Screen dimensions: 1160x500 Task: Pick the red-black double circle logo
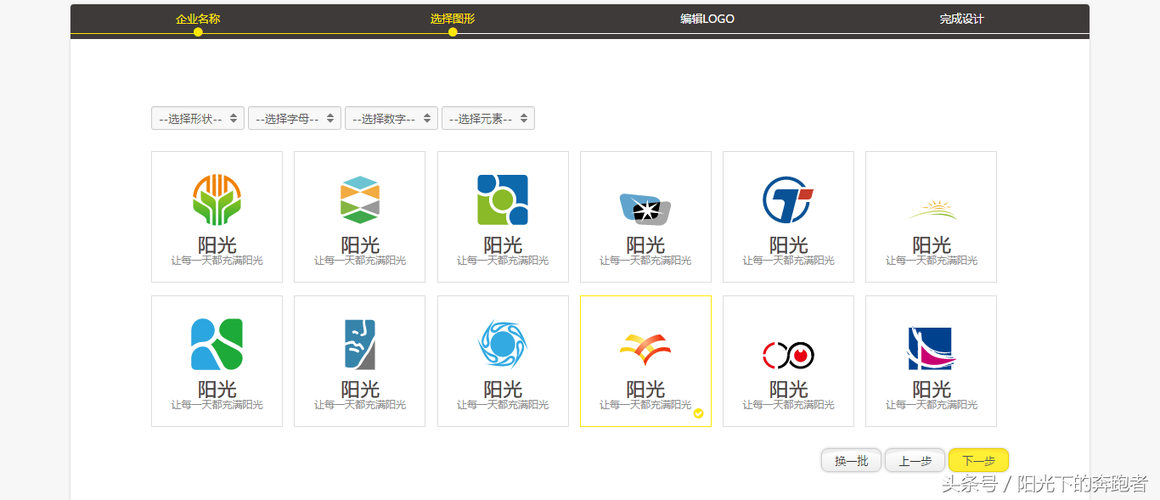(789, 361)
